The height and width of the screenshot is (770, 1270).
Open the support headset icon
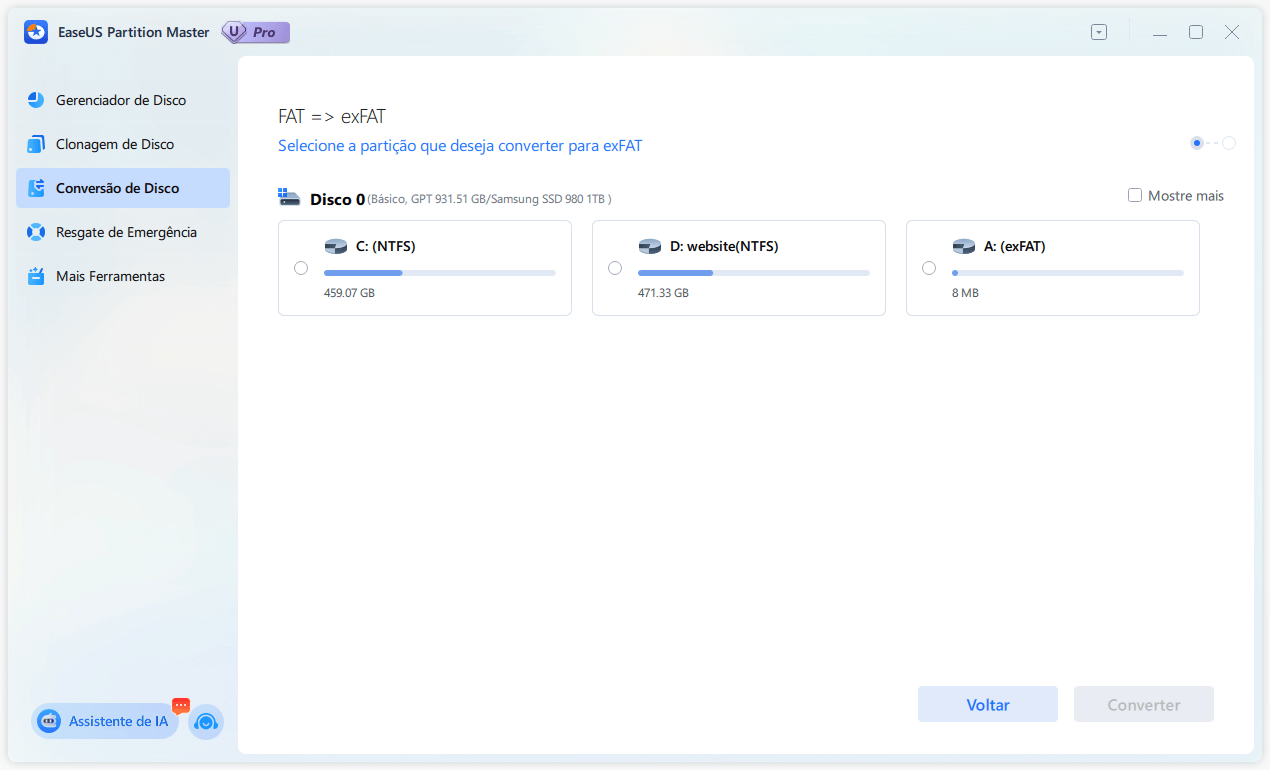(206, 721)
